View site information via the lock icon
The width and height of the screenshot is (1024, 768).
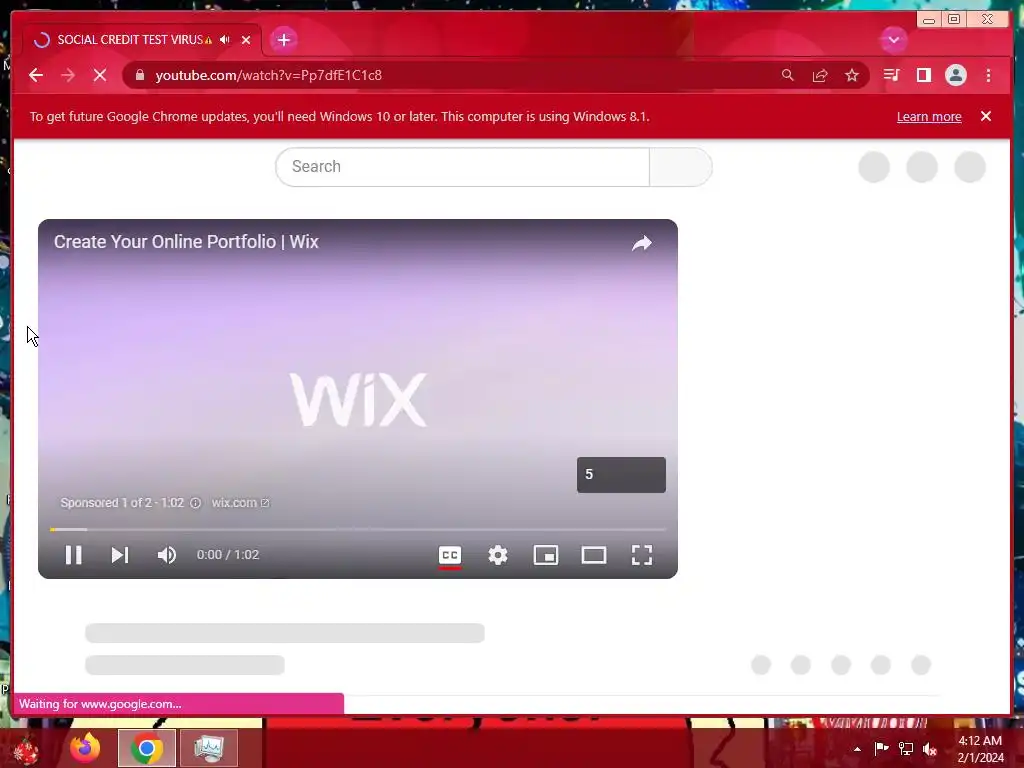pyautogui.click(x=140, y=75)
